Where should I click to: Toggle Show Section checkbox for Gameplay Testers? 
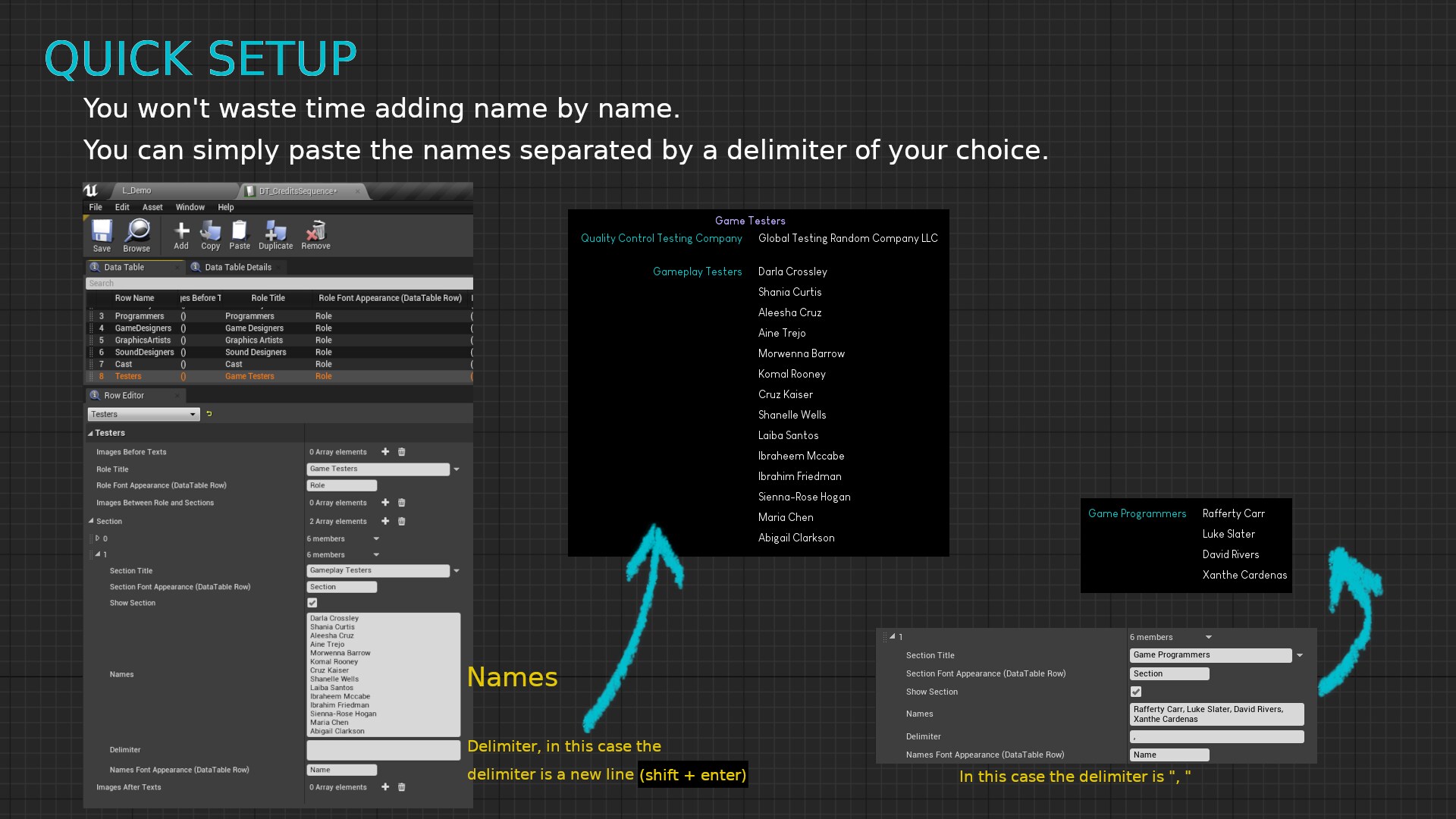coord(312,603)
